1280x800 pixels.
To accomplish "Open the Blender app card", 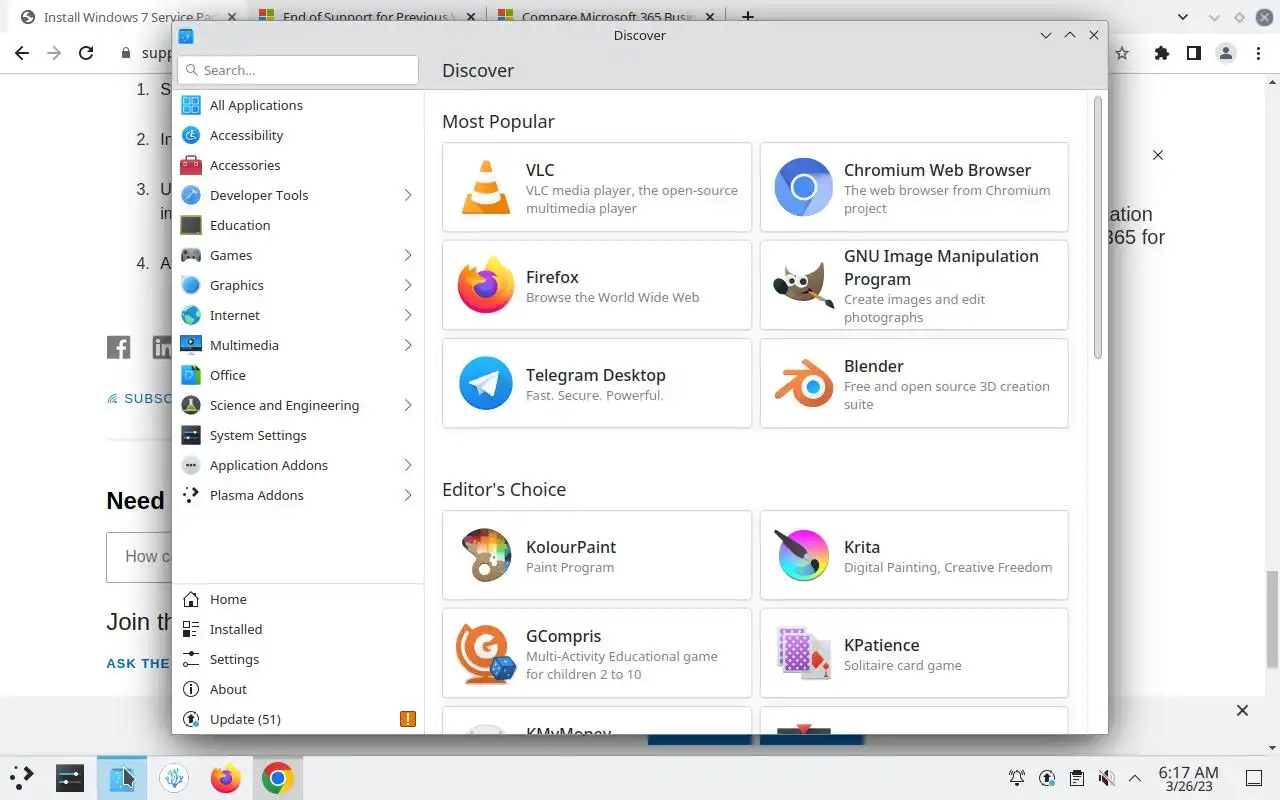I will click(914, 383).
